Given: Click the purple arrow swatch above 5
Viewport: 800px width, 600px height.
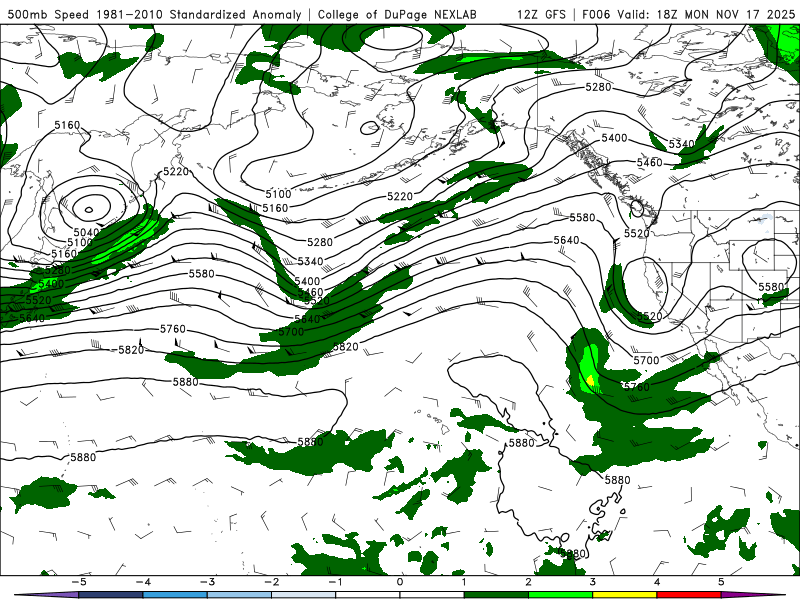Looking at the screenshot, I should [753, 595].
